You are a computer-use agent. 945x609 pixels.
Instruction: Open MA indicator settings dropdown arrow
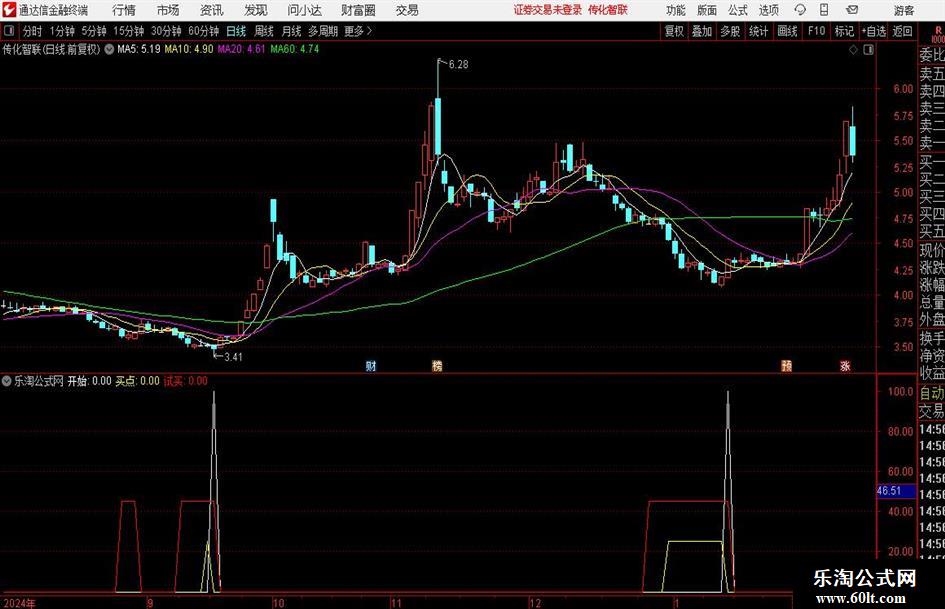click(109, 49)
